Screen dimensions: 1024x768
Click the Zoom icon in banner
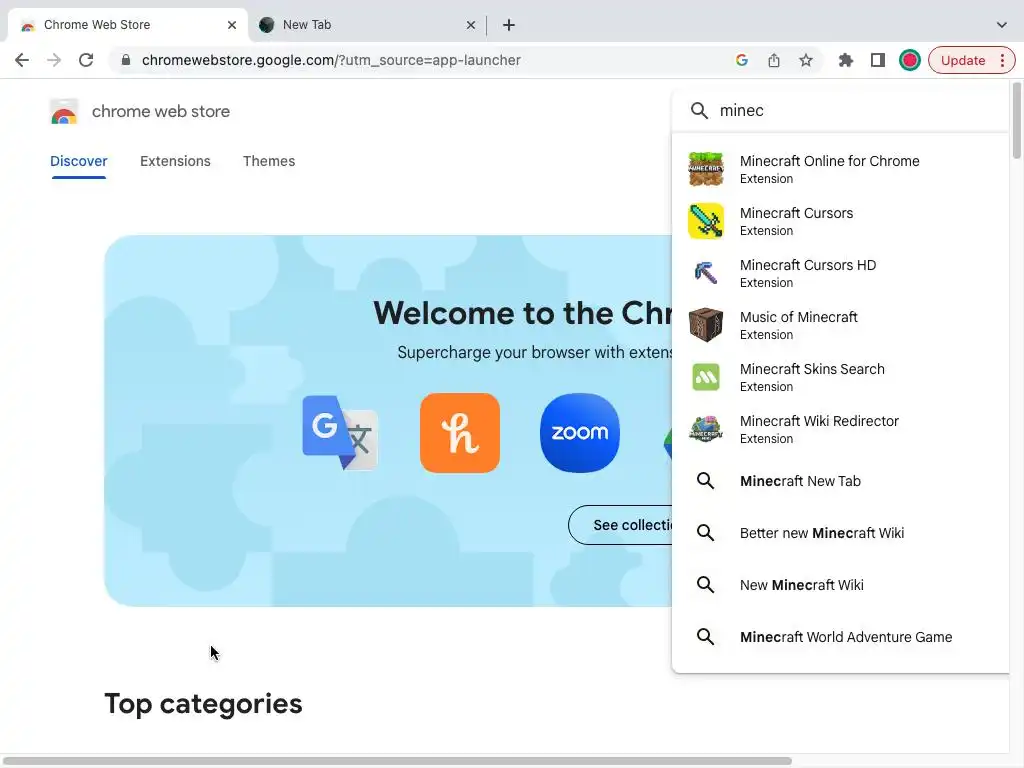pyautogui.click(x=580, y=433)
